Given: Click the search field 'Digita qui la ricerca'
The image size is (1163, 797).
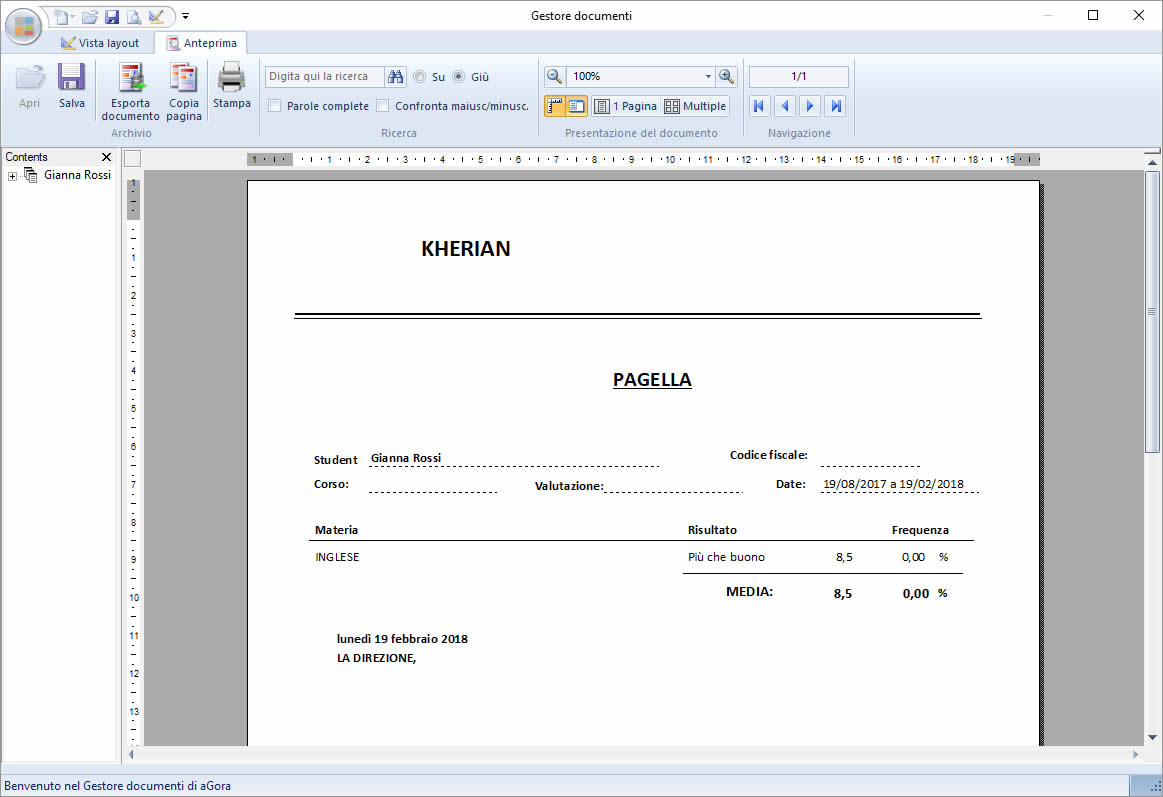Looking at the screenshot, I should pos(324,76).
